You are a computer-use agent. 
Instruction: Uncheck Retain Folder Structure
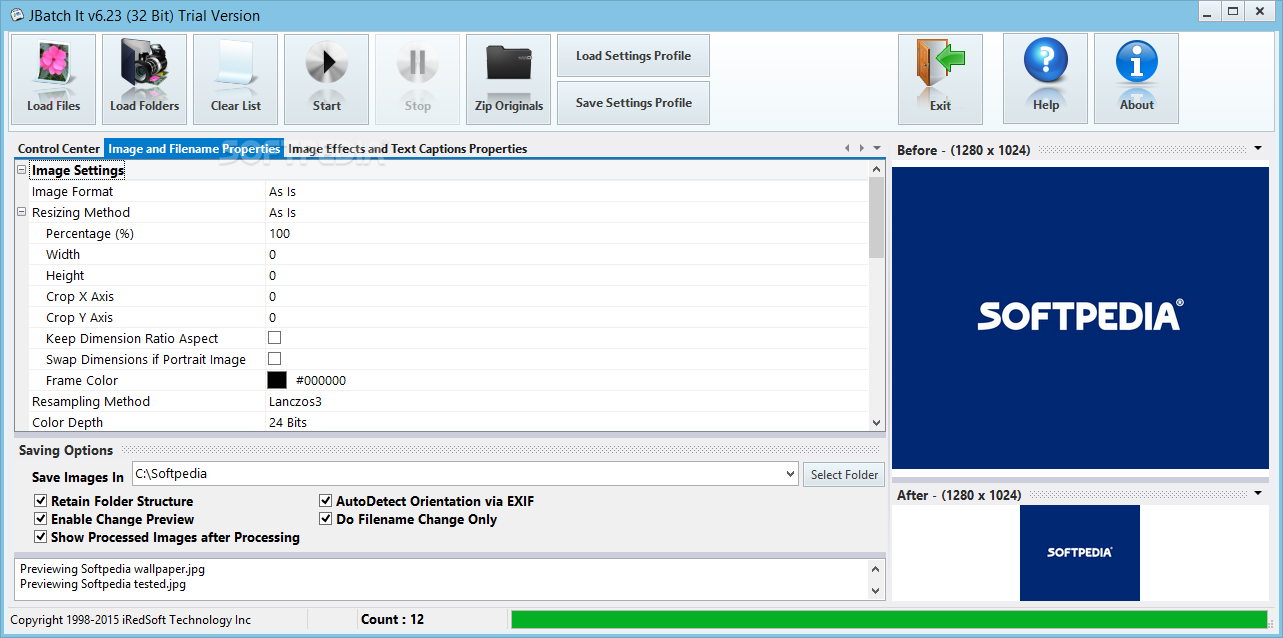(x=41, y=501)
